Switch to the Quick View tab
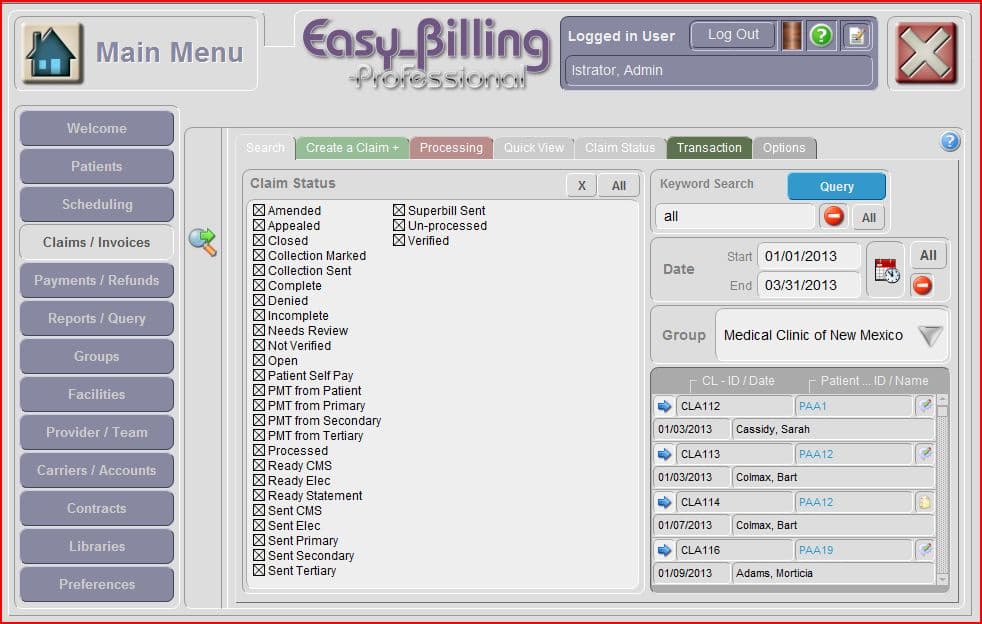The image size is (982, 624). click(534, 147)
